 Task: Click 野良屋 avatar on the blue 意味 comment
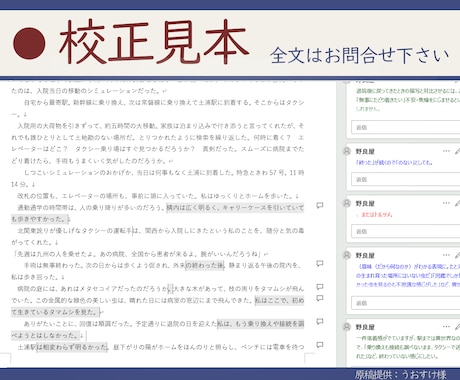[347, 255]
